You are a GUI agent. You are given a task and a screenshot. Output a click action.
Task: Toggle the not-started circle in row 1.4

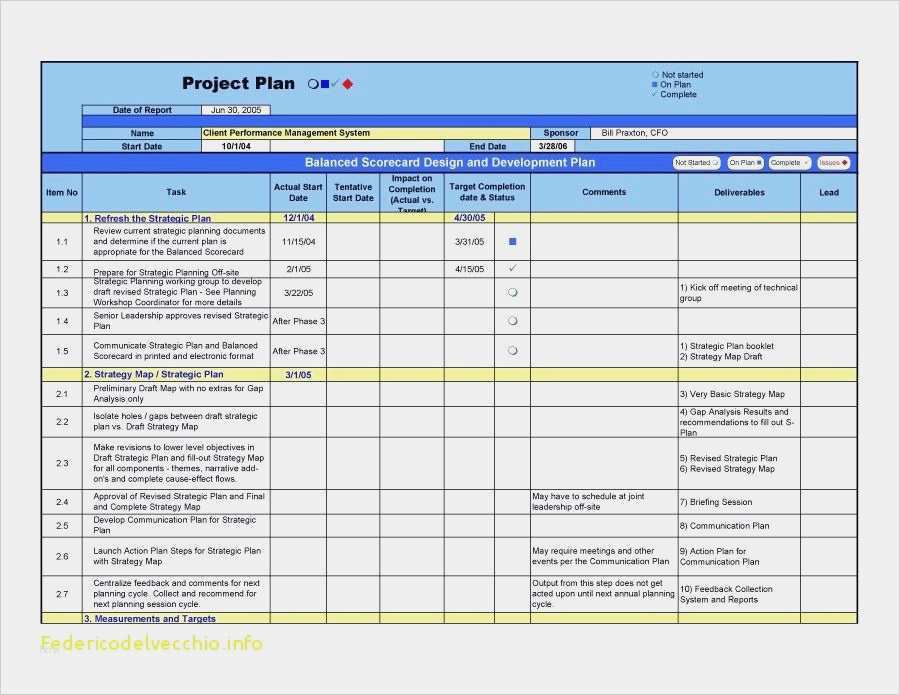[513, 321]
